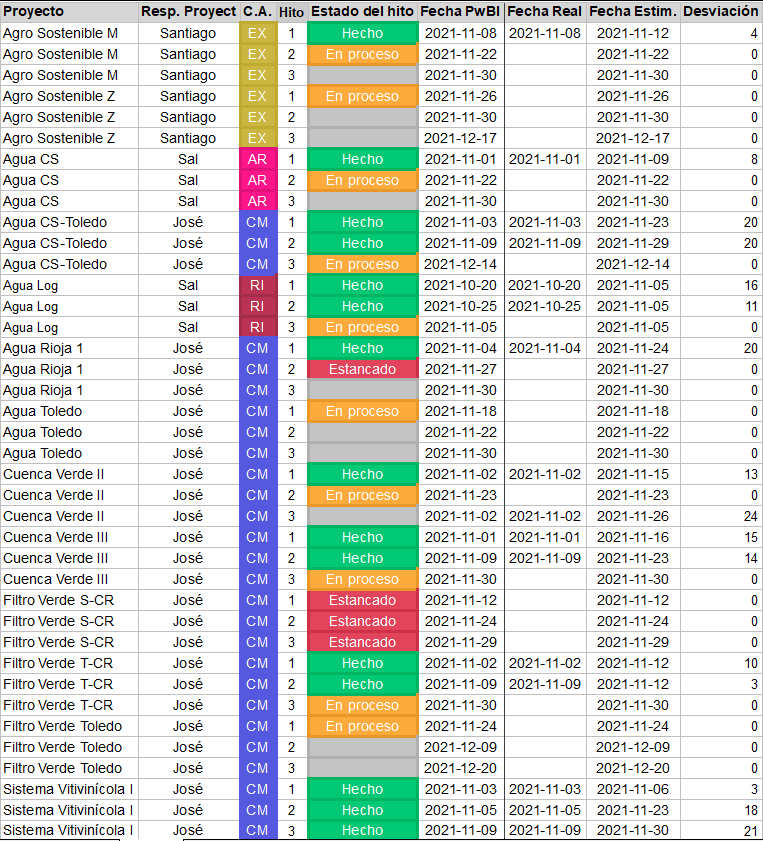Select the Hito column header
763x841 pixels.
click(292, 11)
